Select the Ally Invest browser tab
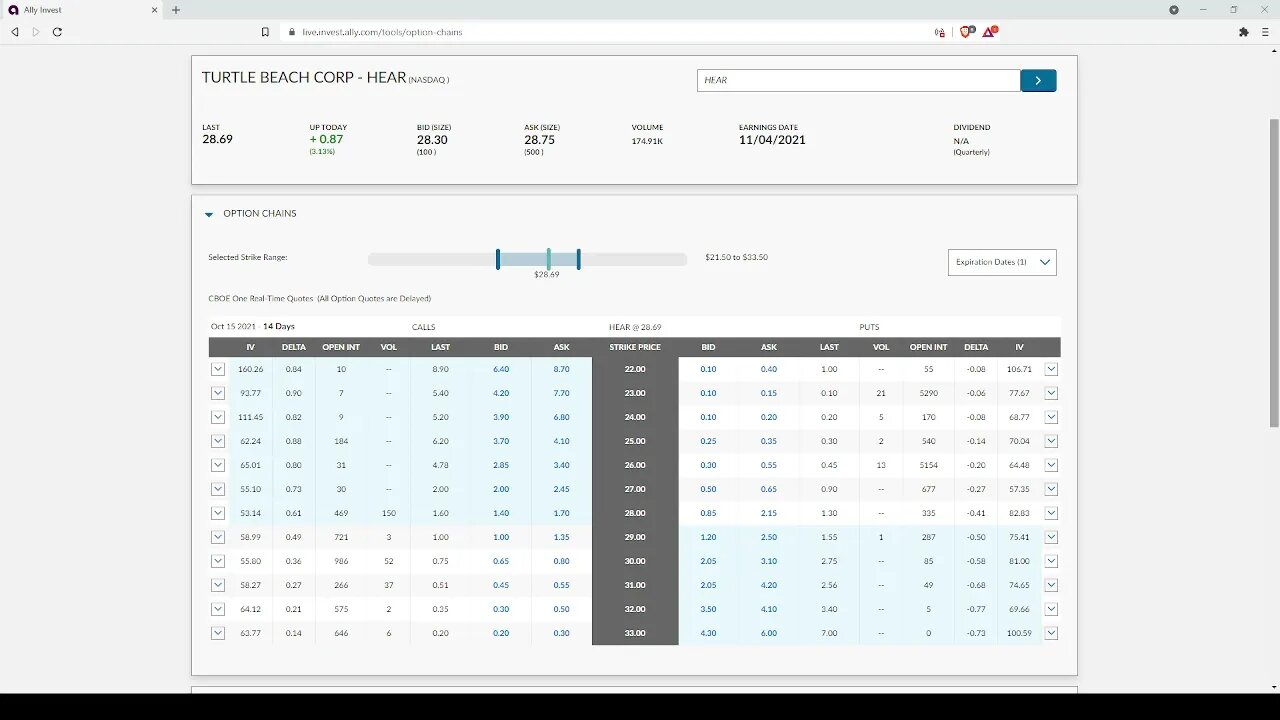The width and height of the screenshot is (1280, 720). tap(83, 10)
